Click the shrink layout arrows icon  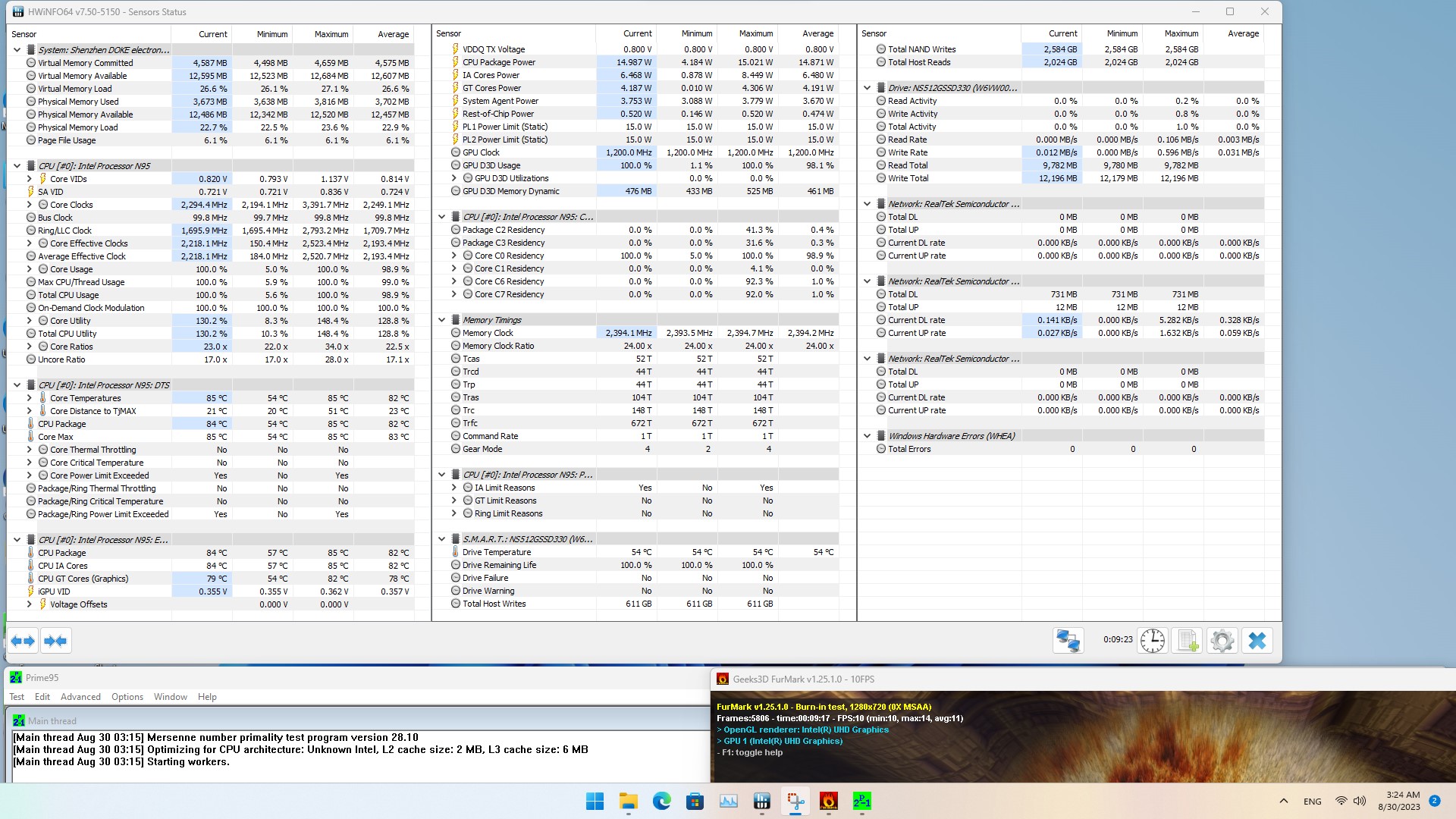pos(55,642)
